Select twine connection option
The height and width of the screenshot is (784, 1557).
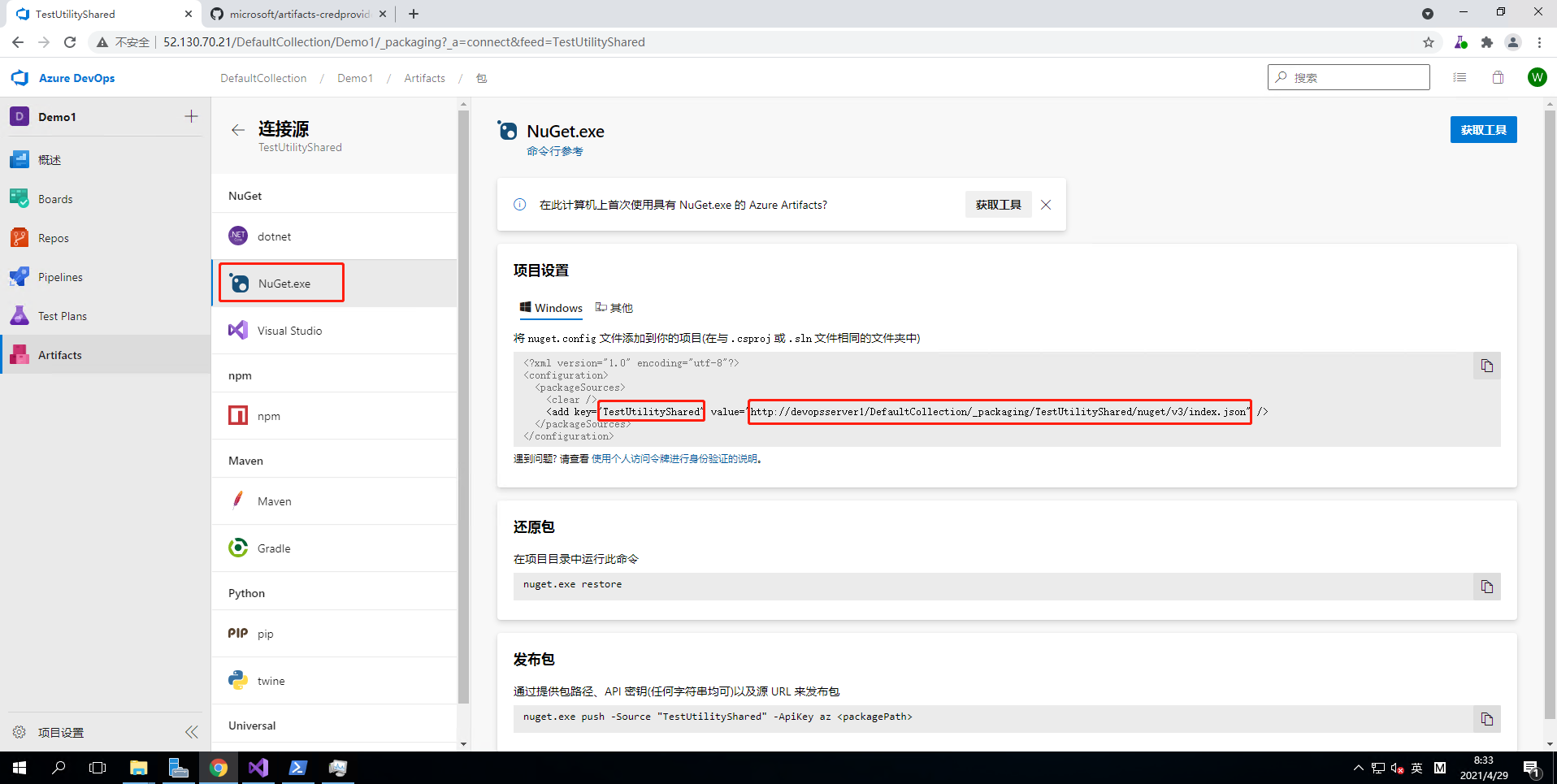[334, 681]
